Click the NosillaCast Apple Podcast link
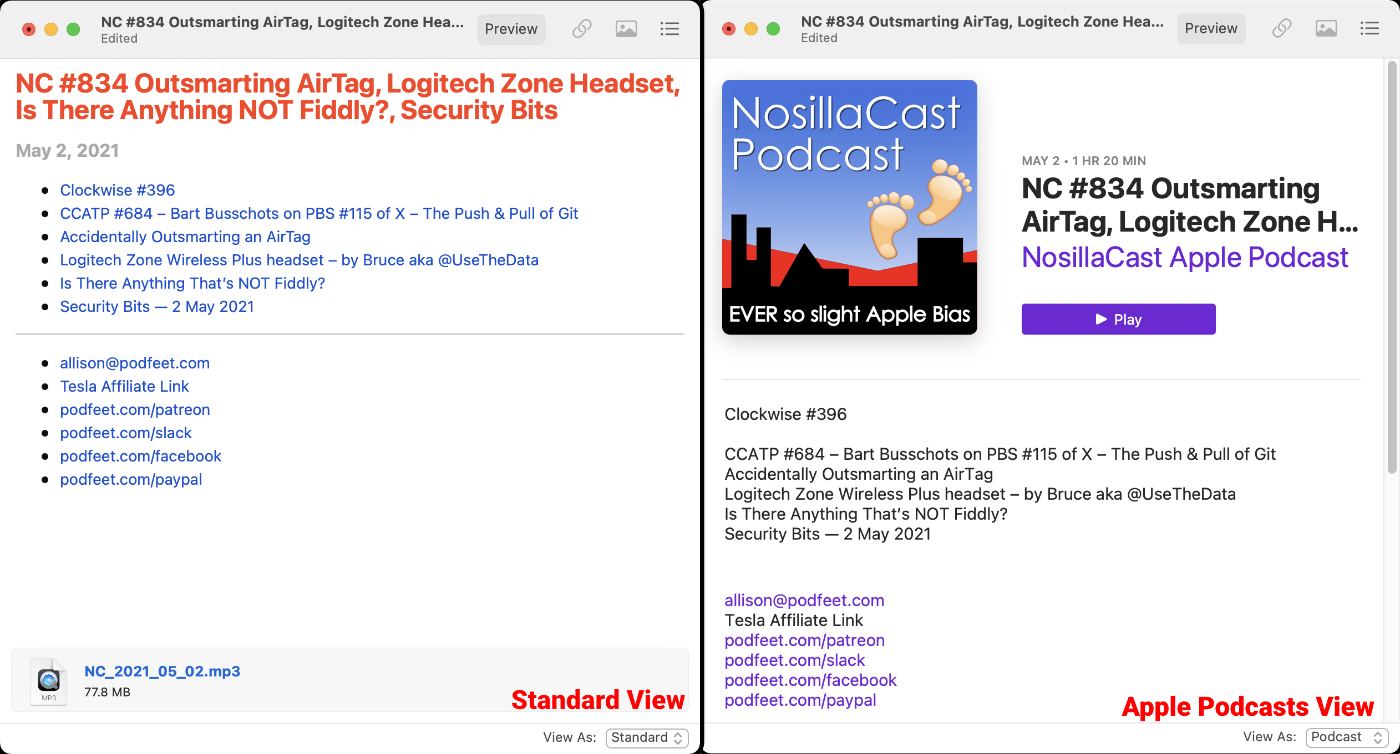The image size is (1400, 754). coord(1185,257)
